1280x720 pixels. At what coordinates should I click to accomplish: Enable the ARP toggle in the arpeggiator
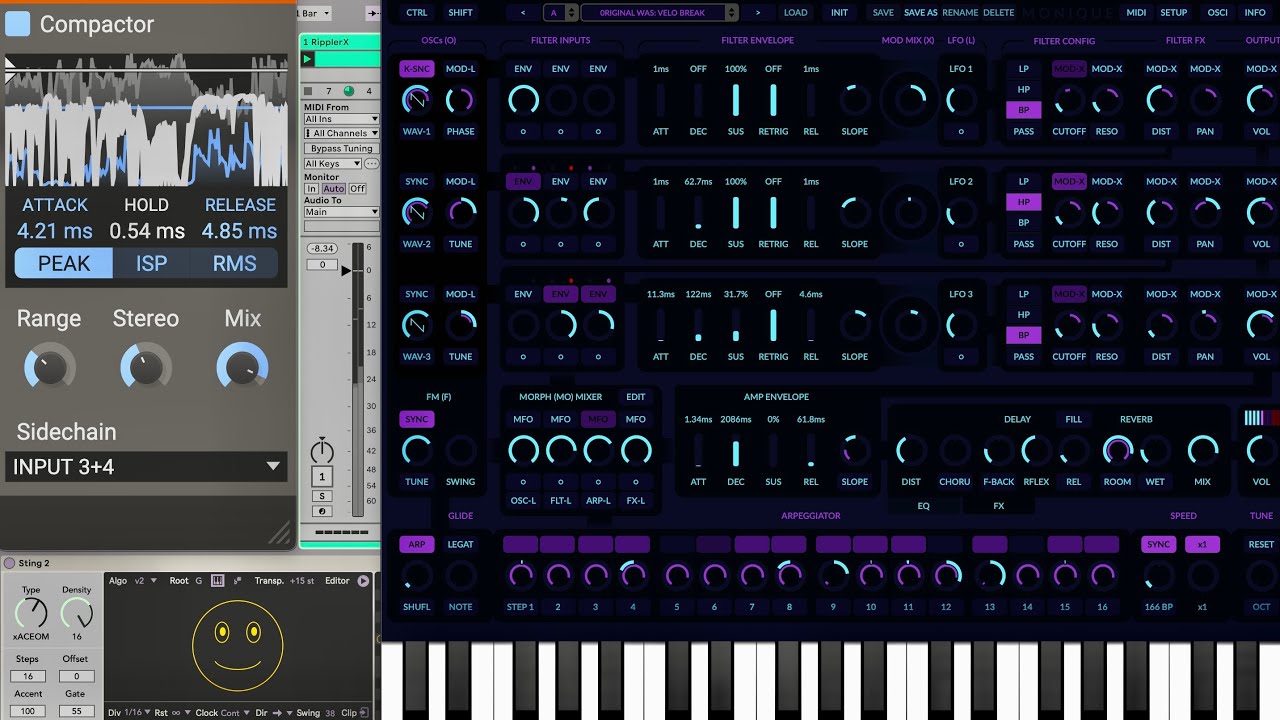[416, 545]
